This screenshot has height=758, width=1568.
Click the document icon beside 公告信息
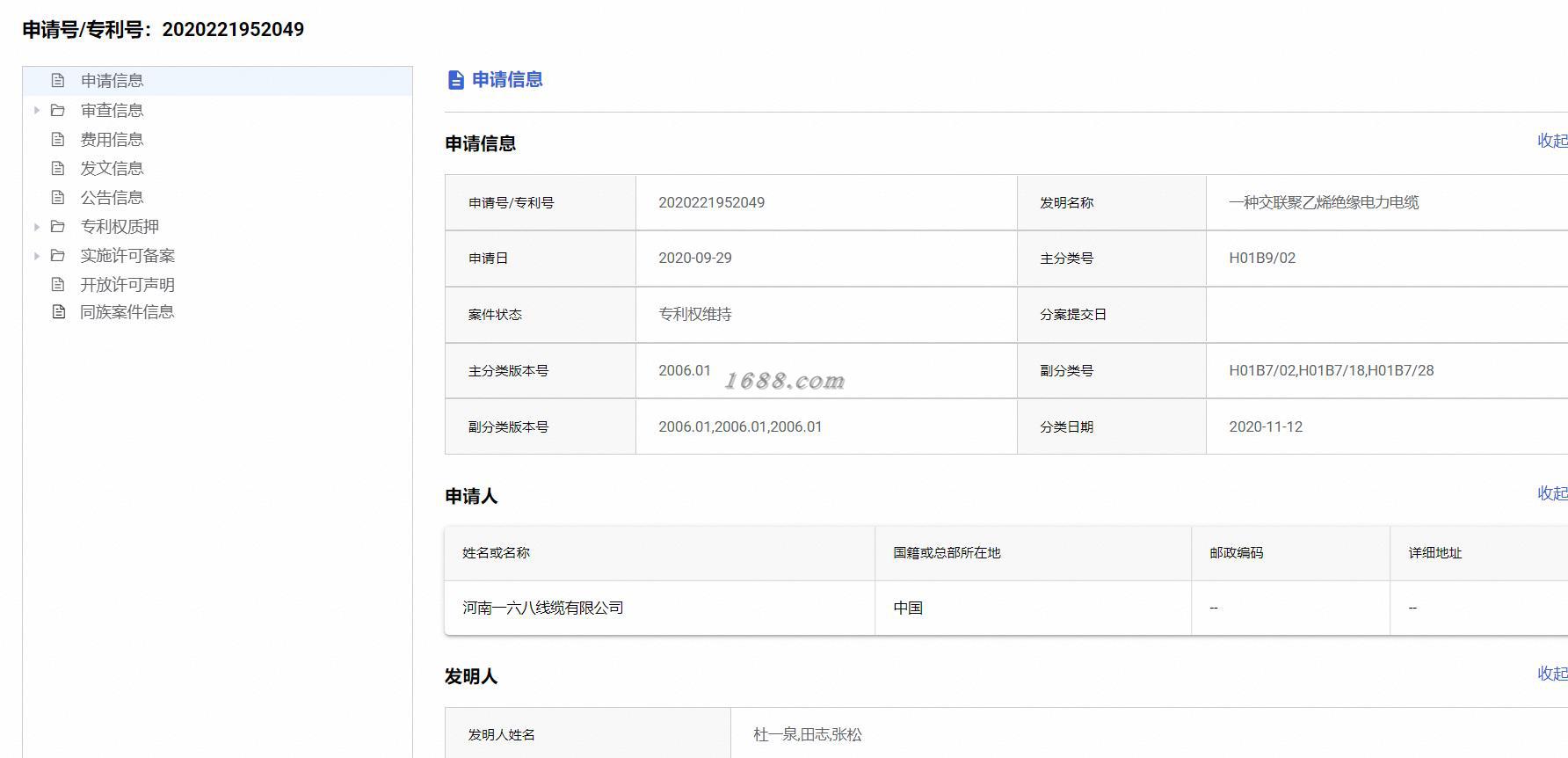[58, 197]
